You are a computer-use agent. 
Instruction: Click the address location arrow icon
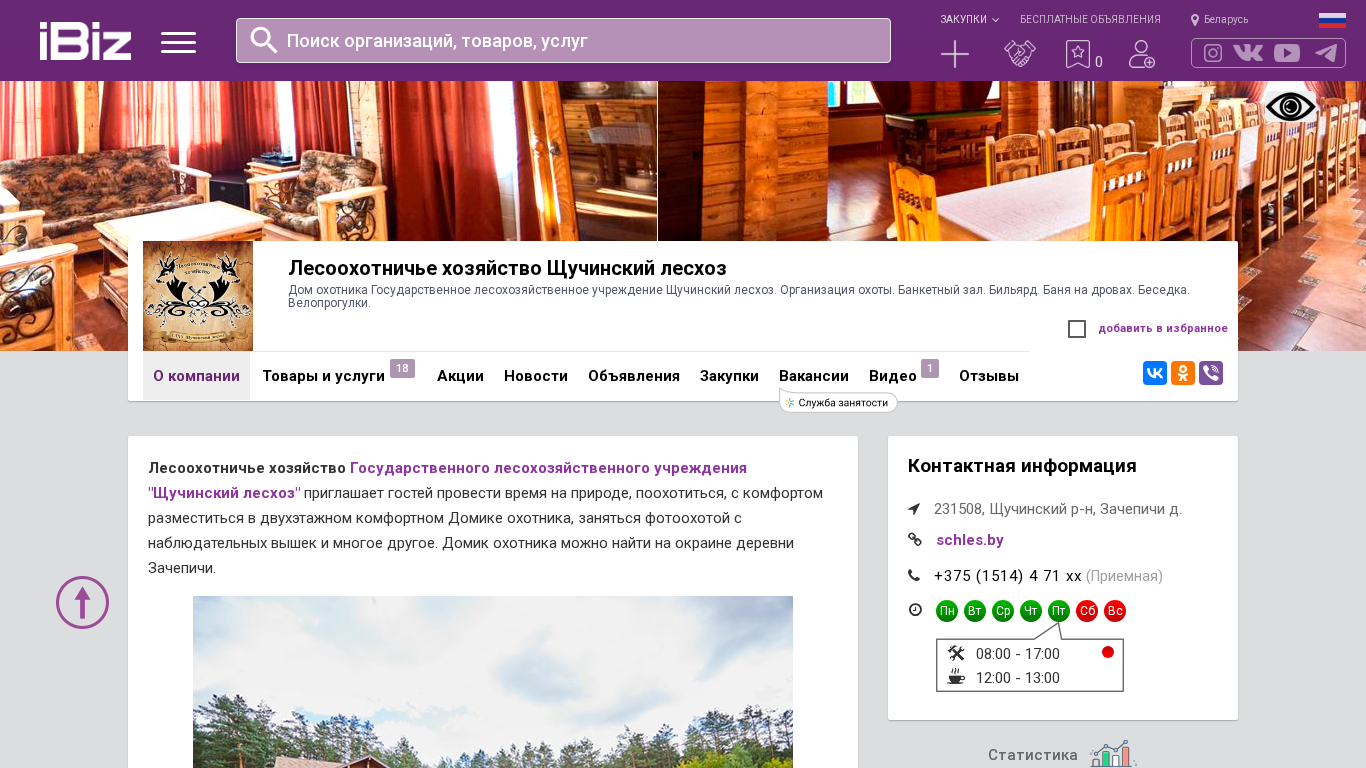[x=914, y=509]
